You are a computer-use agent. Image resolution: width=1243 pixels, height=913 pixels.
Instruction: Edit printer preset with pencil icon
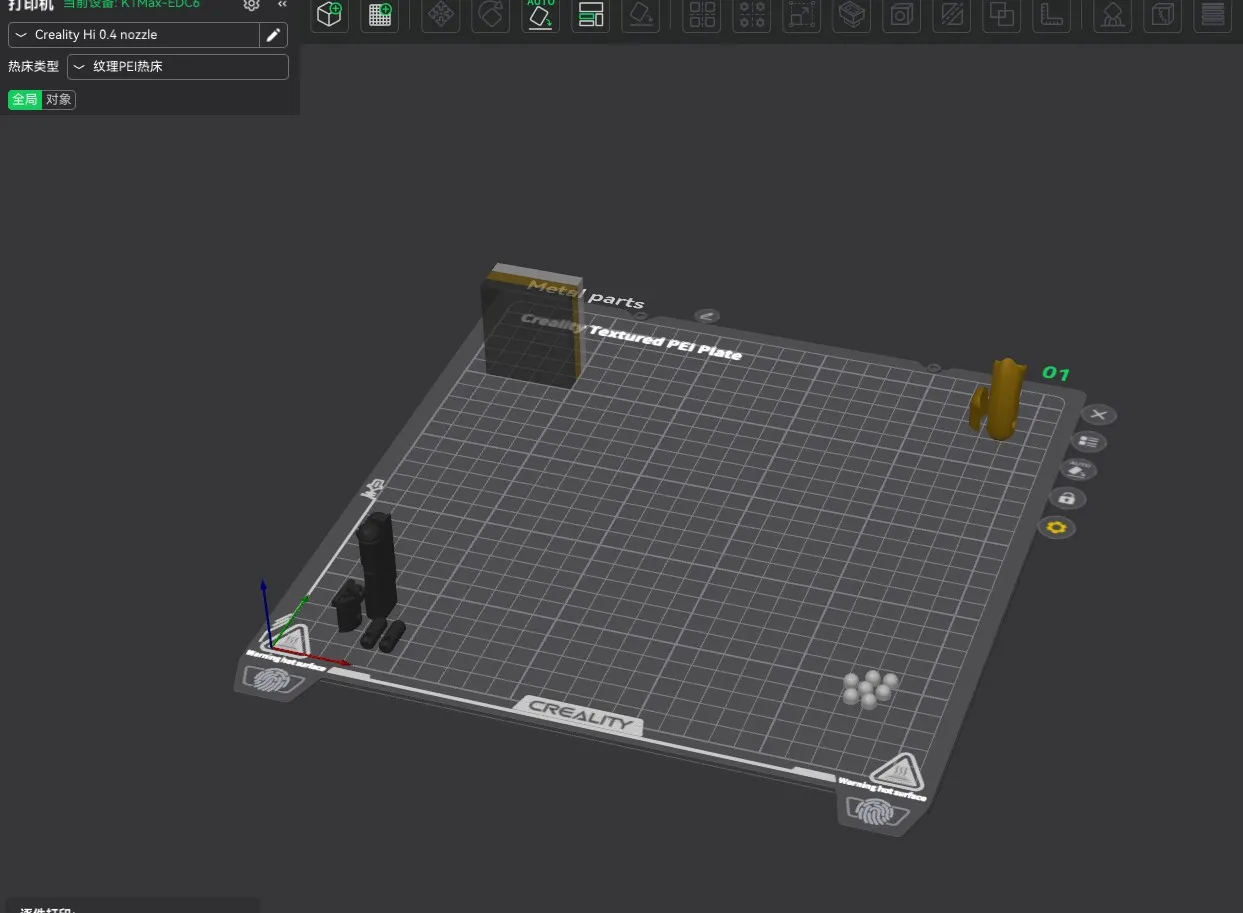click(x=273, y=35)
